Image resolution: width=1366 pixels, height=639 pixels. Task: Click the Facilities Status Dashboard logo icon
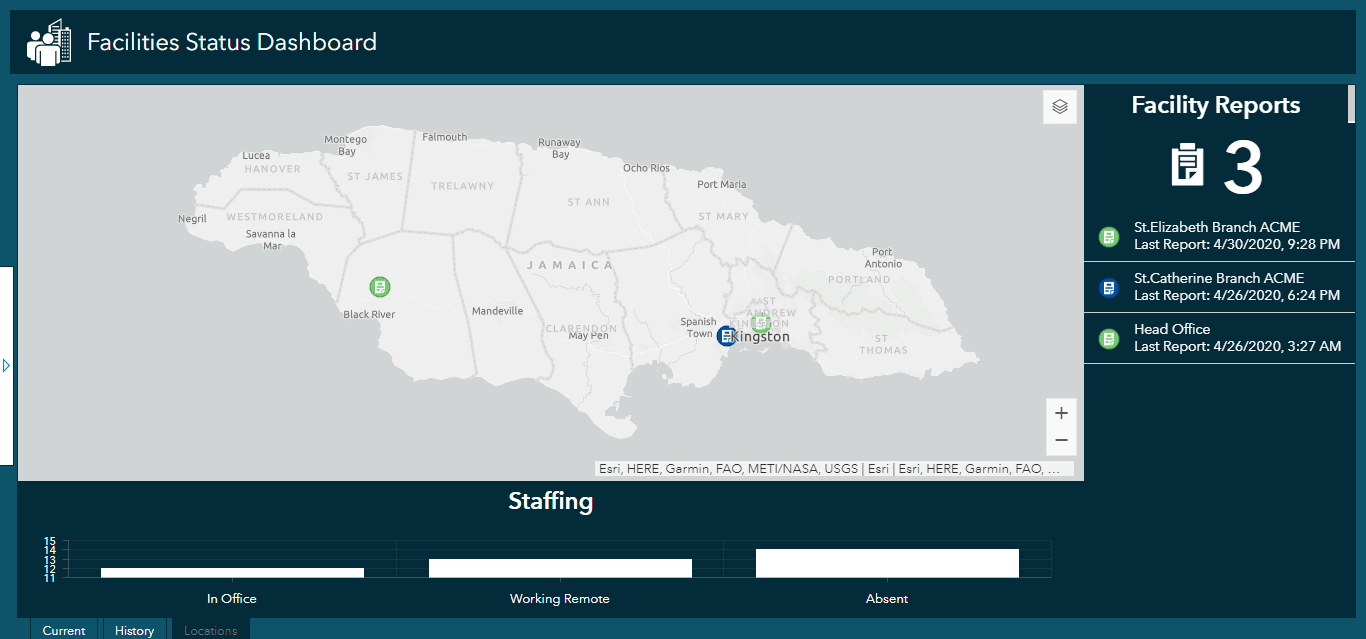[x=49, y=43]
